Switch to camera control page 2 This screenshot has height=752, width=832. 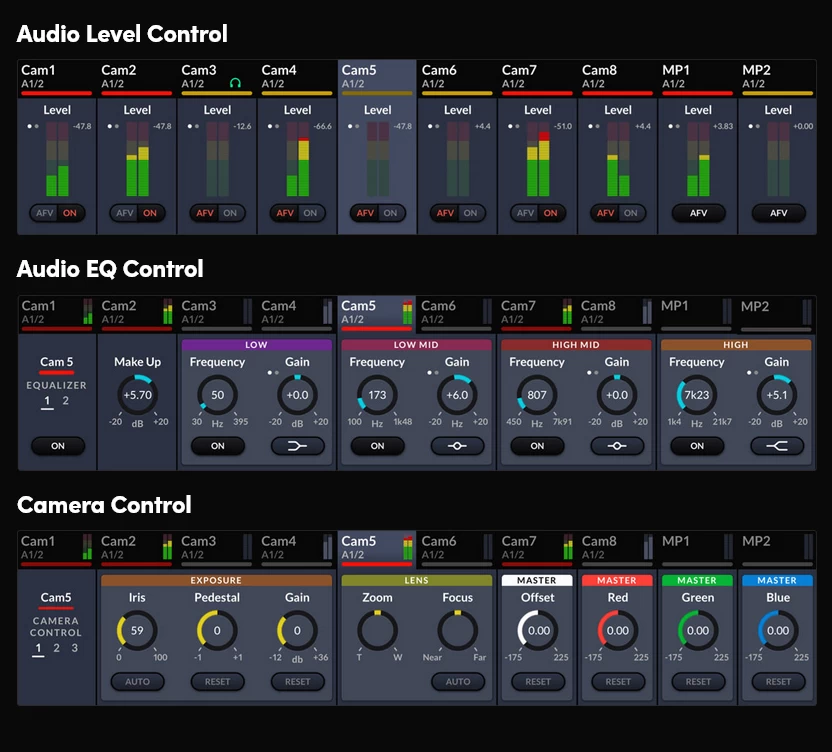click(x=57, y=648)
